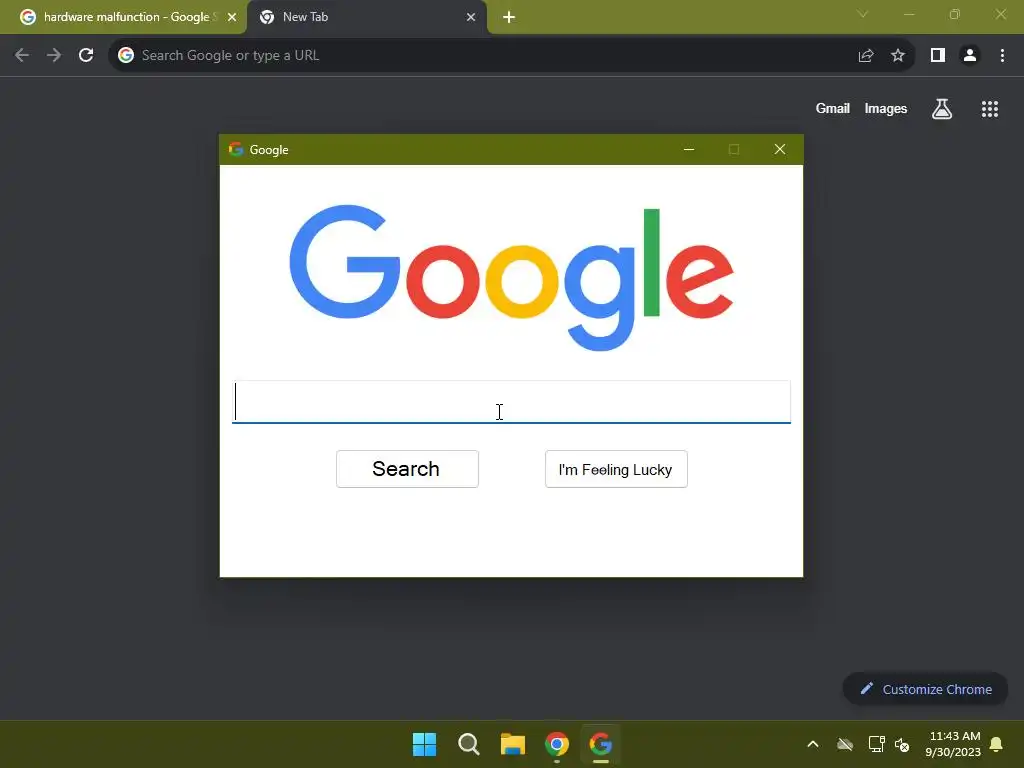Open Windows taskbar search

tap(469, 744)
